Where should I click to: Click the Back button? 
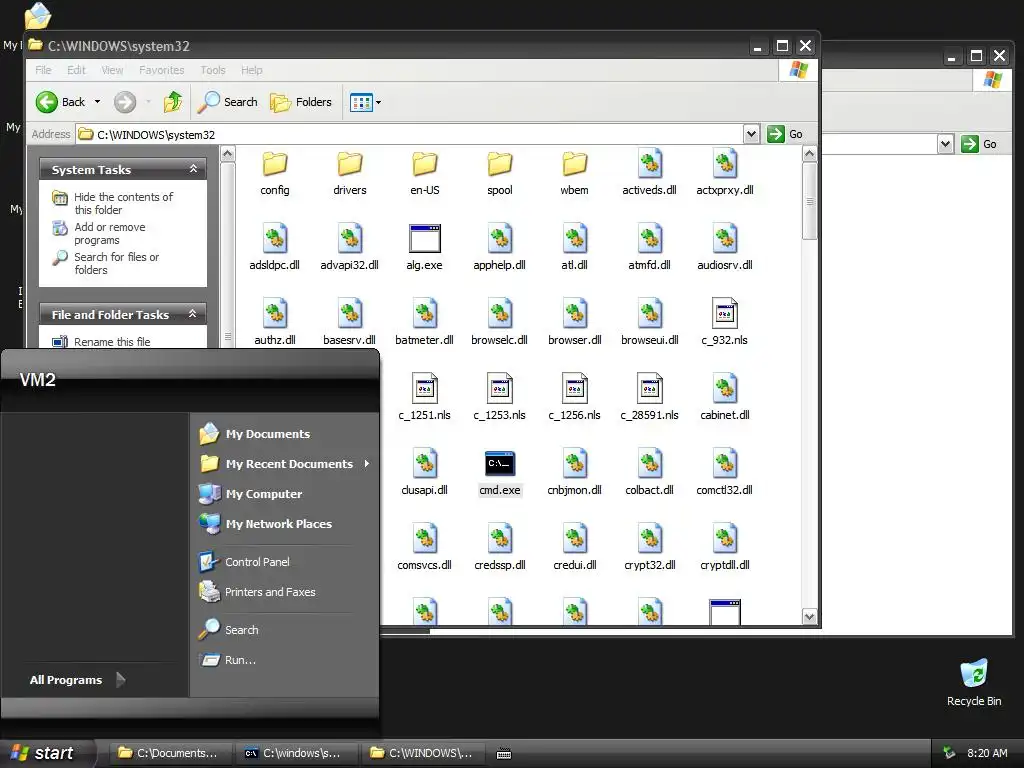click(61, 102)
